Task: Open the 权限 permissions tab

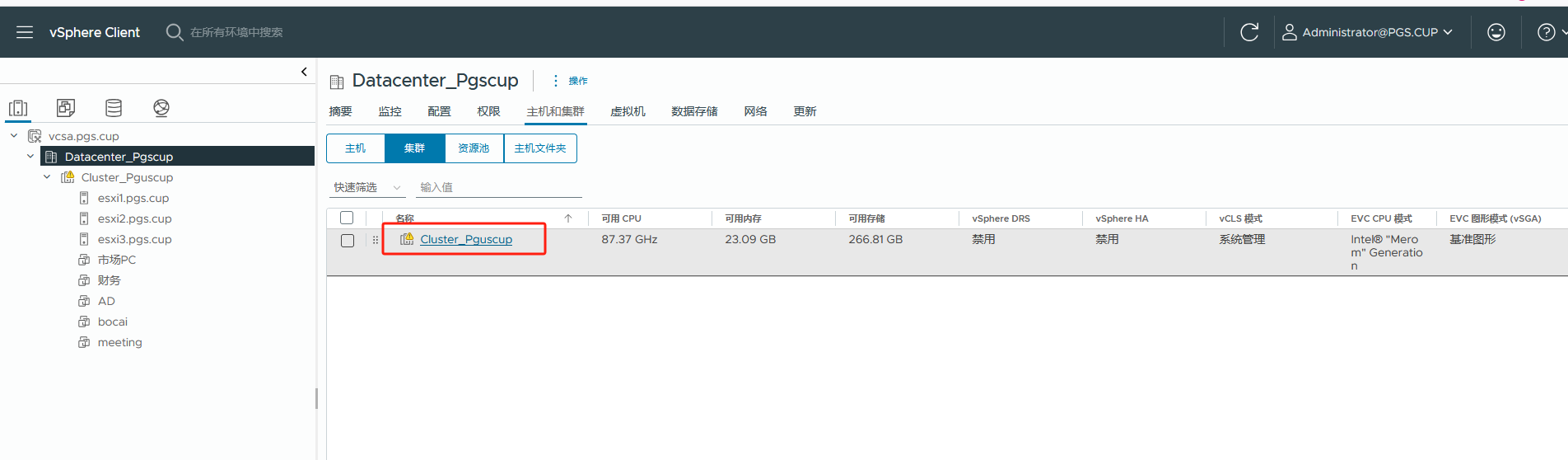Action: [x=488, y=111]
